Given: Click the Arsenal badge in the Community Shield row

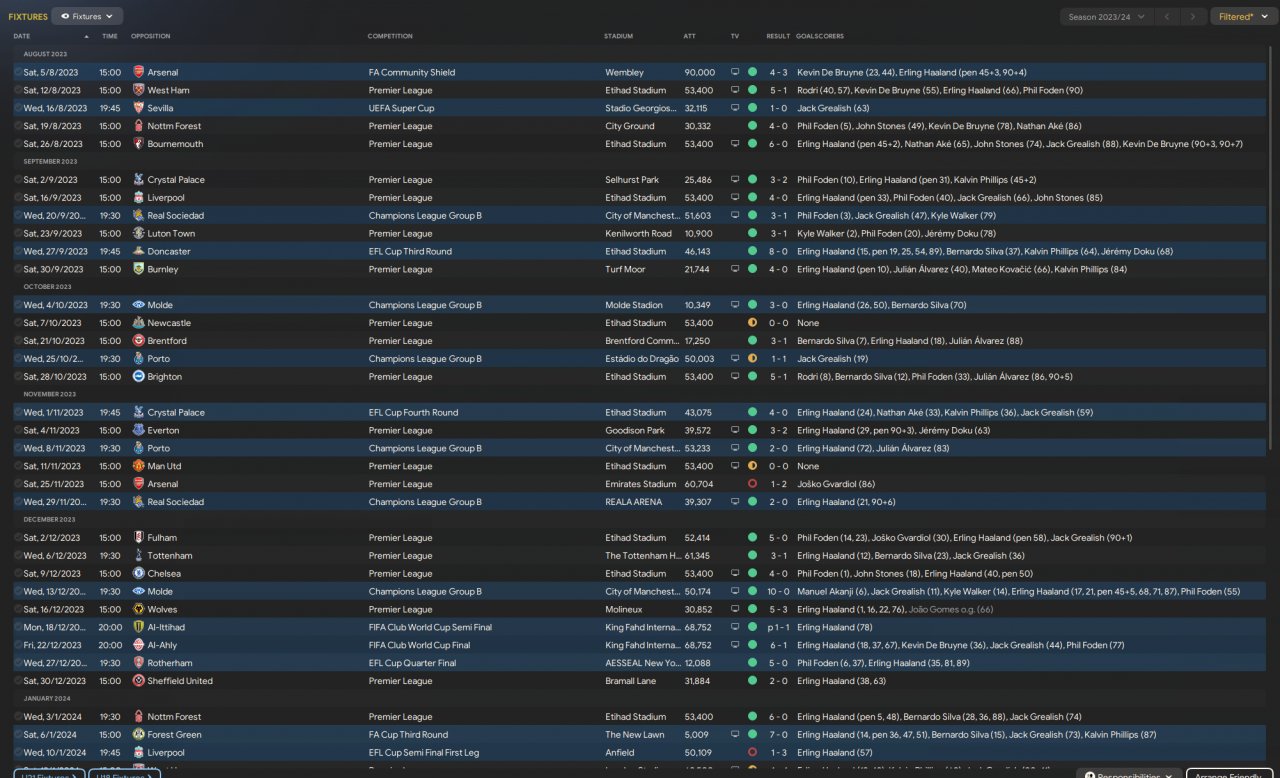Looking at the screenshot, I should coord(138,72).
